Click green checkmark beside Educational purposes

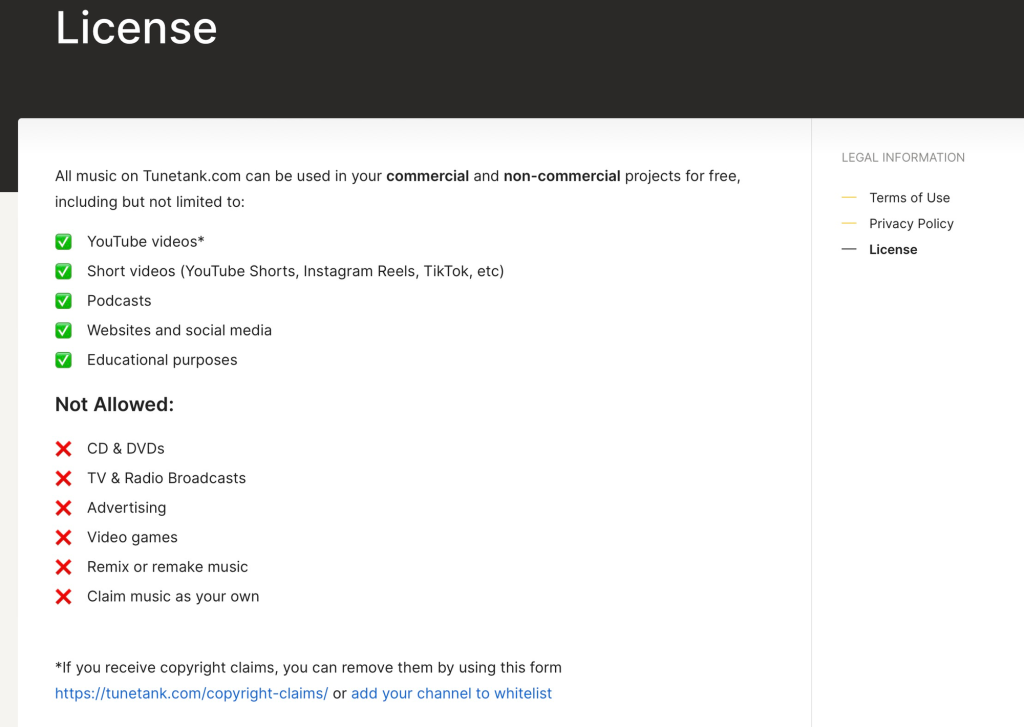coord(63,360)
